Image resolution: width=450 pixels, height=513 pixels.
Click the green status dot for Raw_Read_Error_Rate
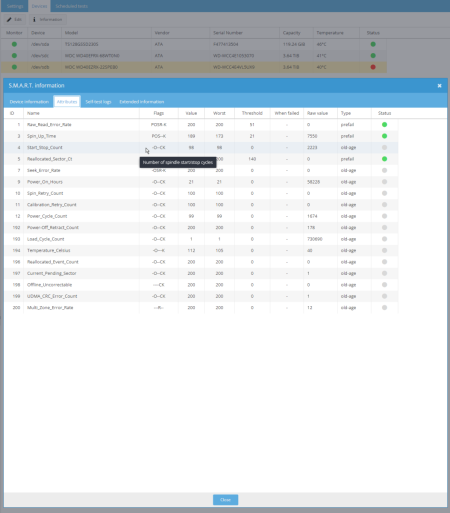pyautogui.click(x=384, y=125)
